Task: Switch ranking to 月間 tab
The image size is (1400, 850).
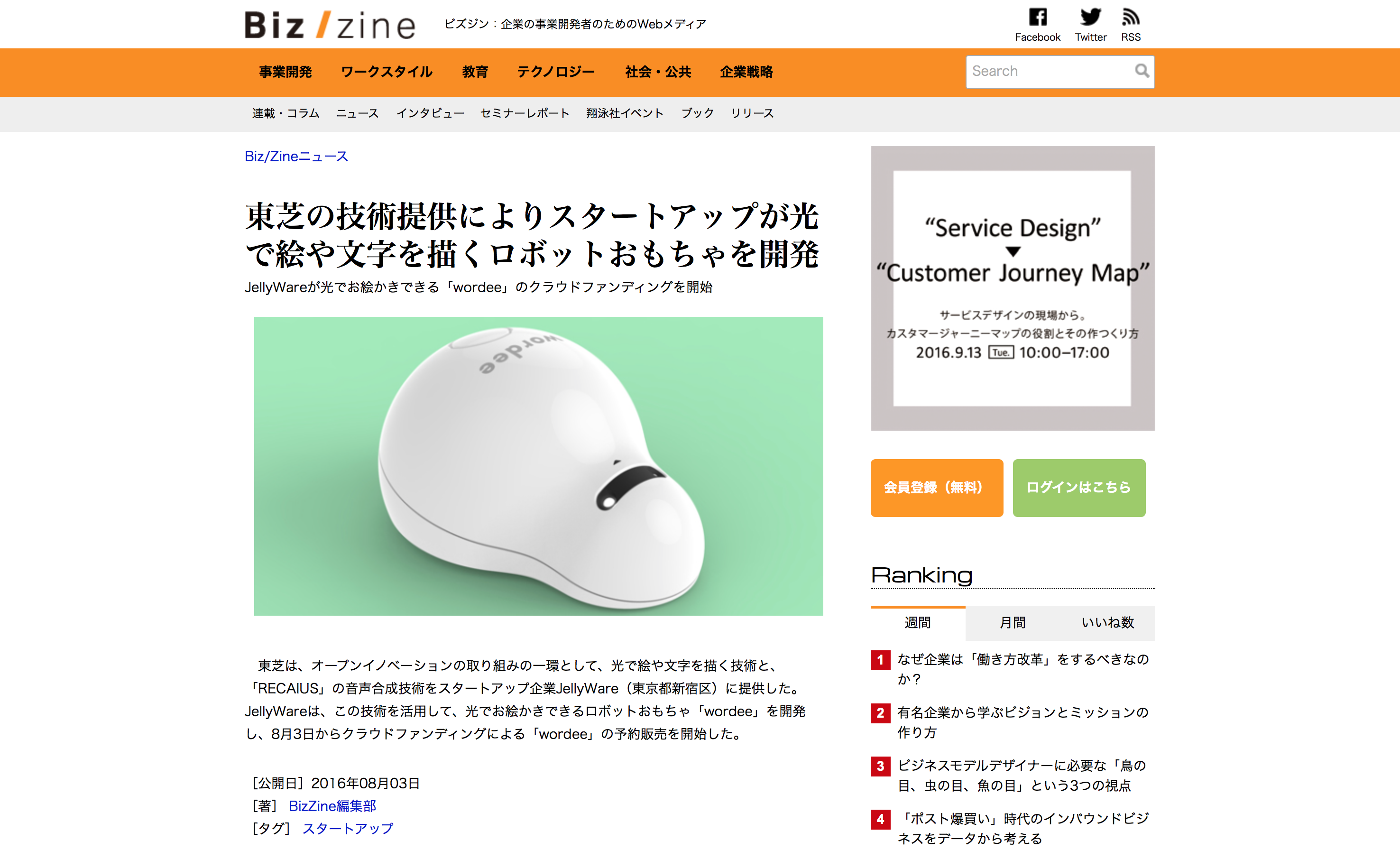Action: (x=1013, y=623)
